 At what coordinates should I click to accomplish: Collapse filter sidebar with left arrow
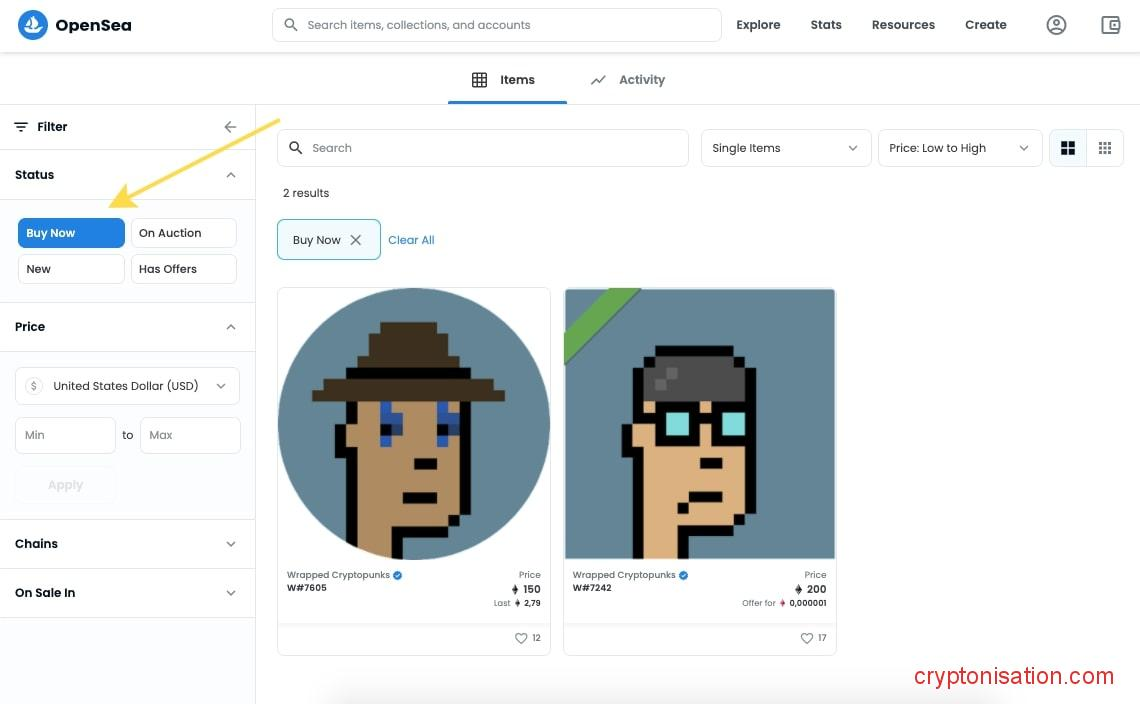pos(230,127)
